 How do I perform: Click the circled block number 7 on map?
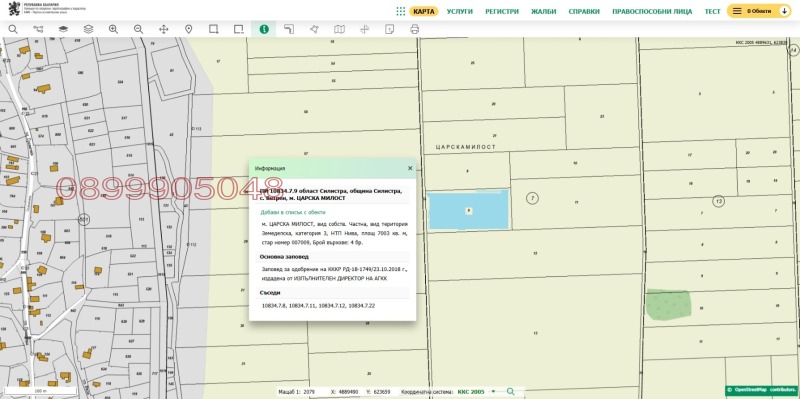click(532, 198)
